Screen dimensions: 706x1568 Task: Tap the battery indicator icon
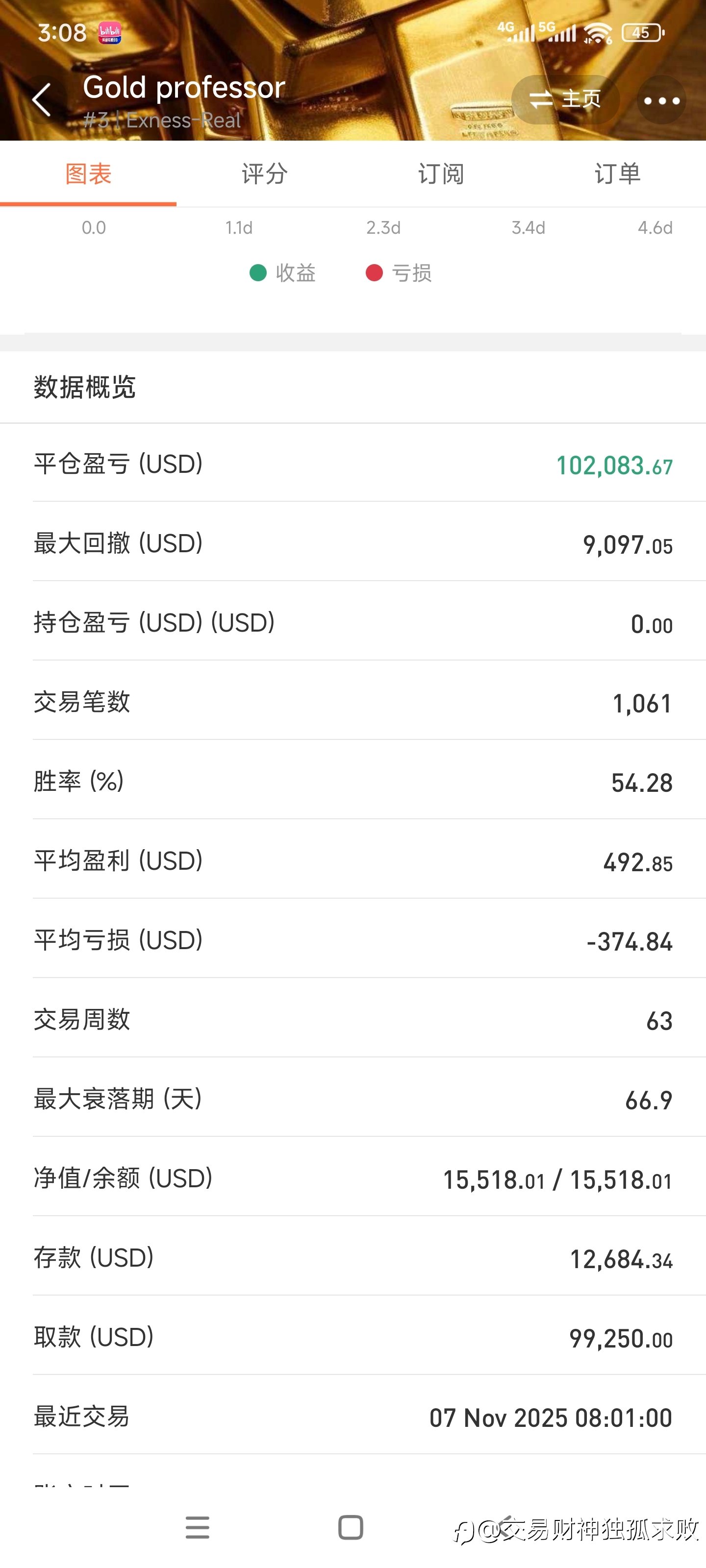(642, 33)
